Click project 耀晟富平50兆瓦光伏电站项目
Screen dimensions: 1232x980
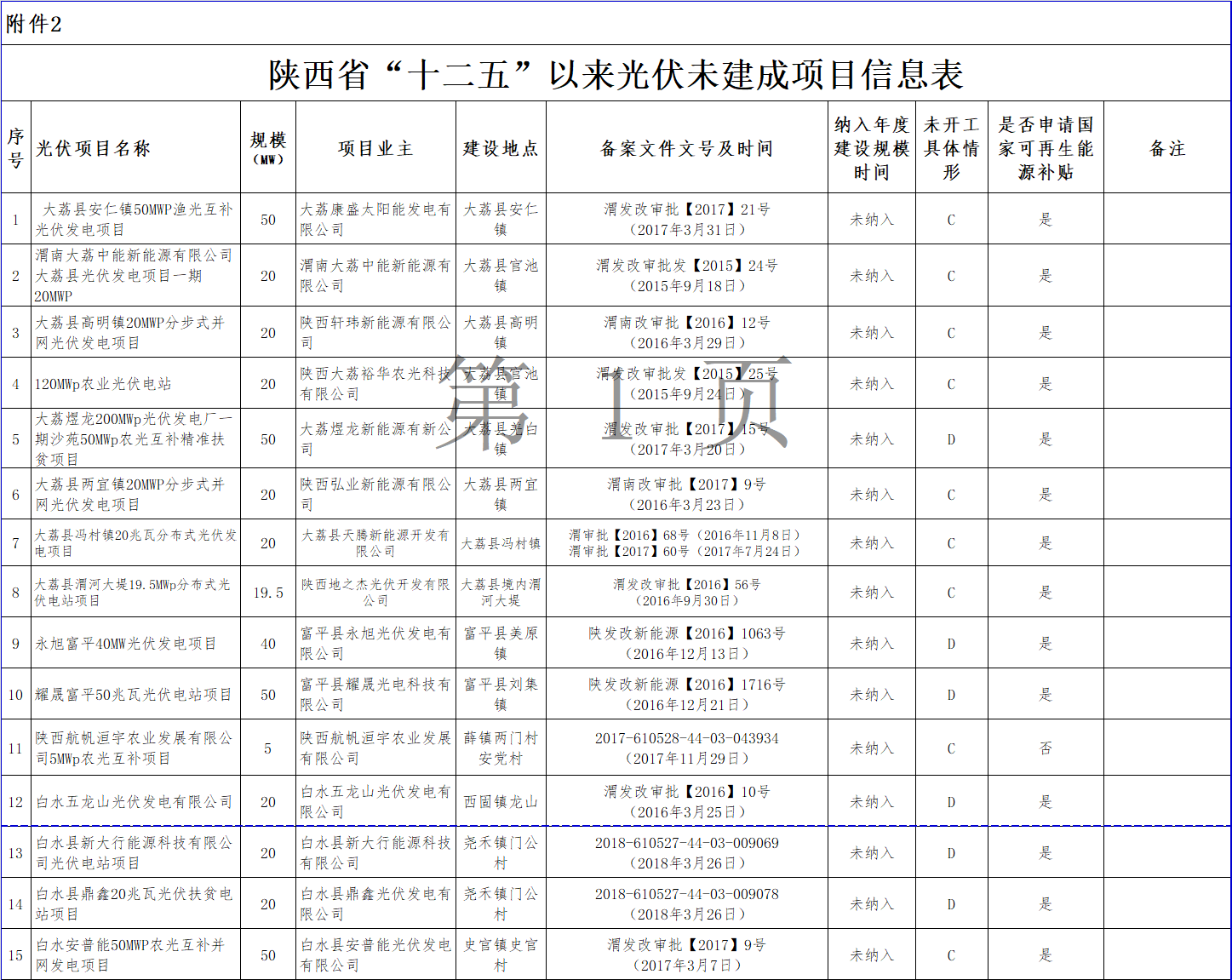(x=134, y=695)
